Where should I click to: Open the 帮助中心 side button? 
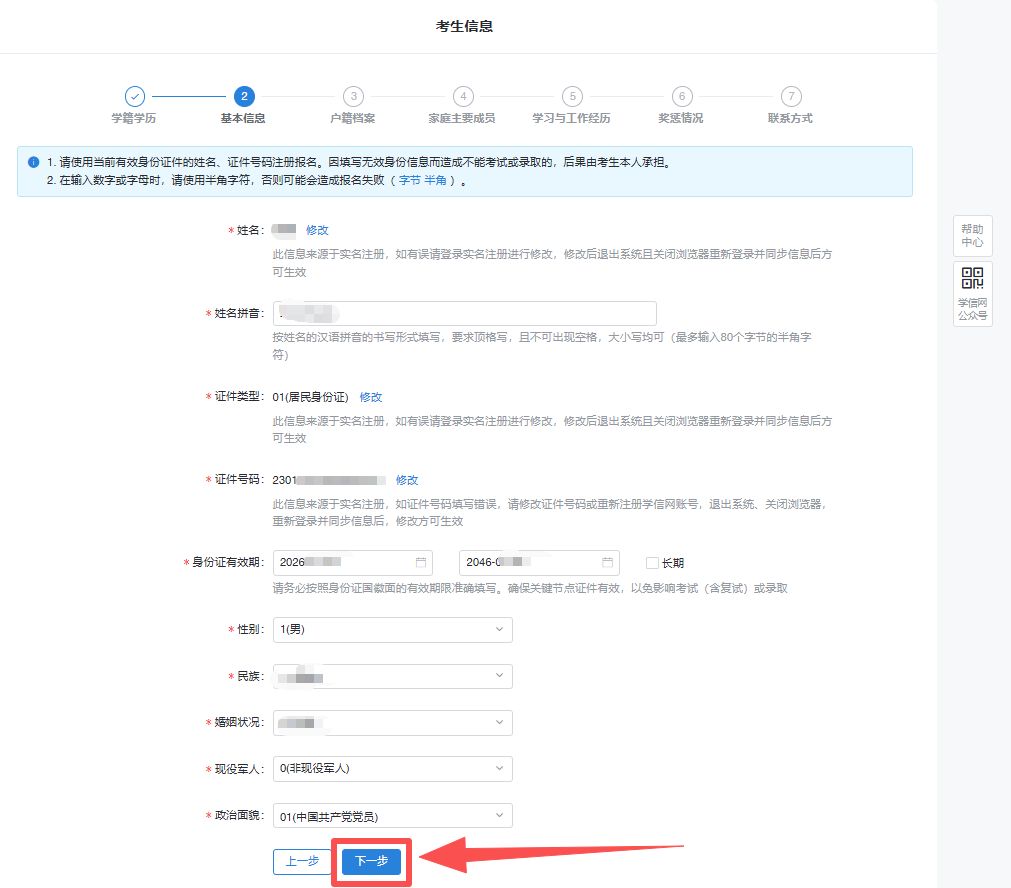972,236
